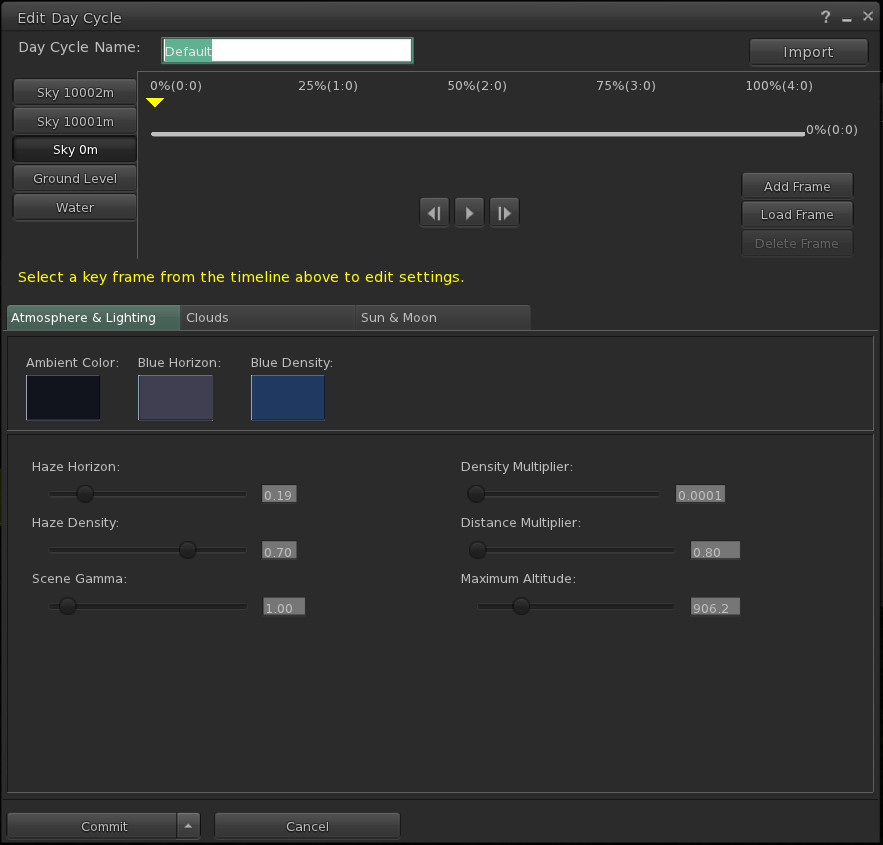Open the Blue Horizon color swatch
883x845 pixels.
(x=176, y=397)
